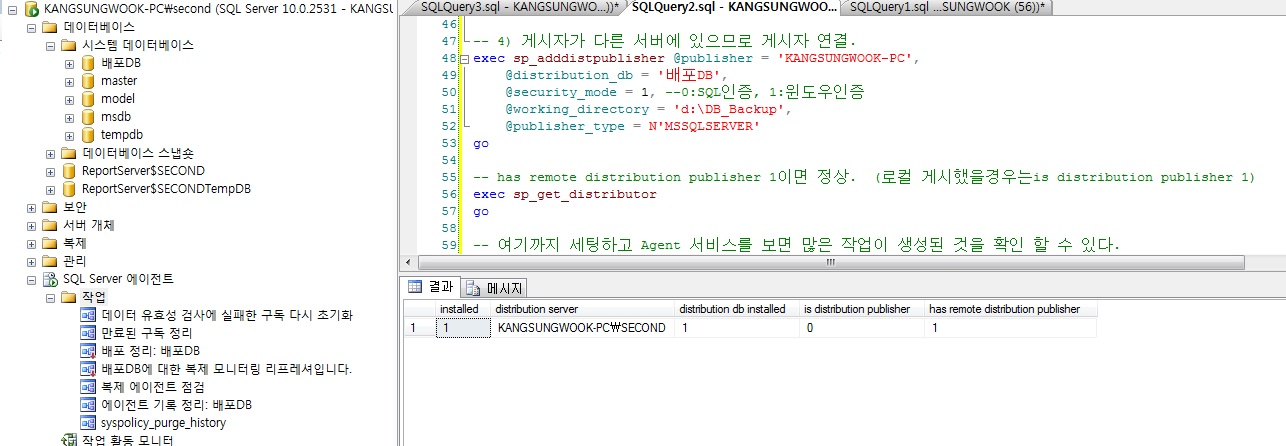Click the job icon for 배포 정리: 배포DB
Viewport: 1286px width, 446px height.
[88, 351]
